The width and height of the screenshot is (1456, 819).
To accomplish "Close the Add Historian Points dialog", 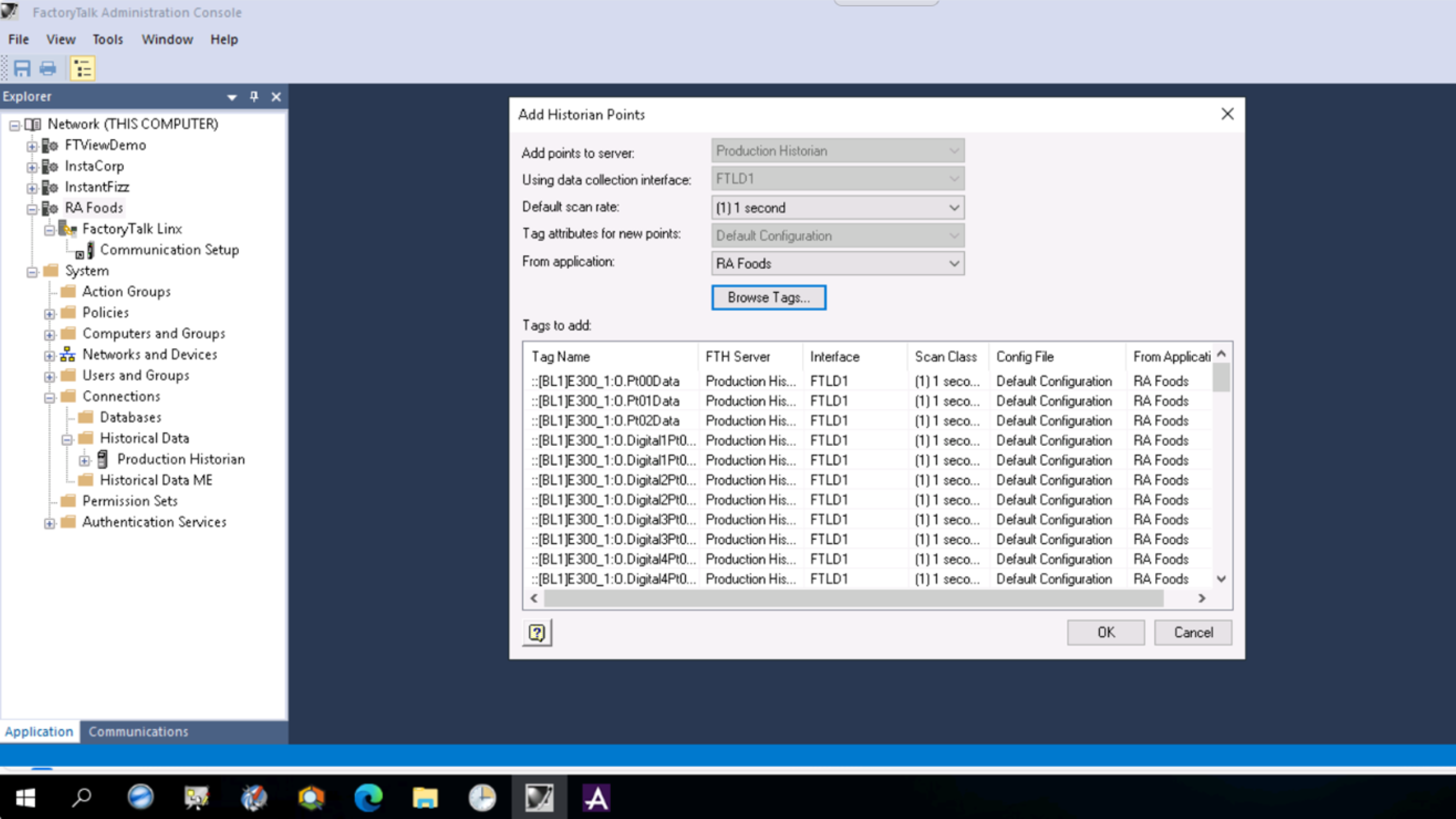I will (1227, 114).
